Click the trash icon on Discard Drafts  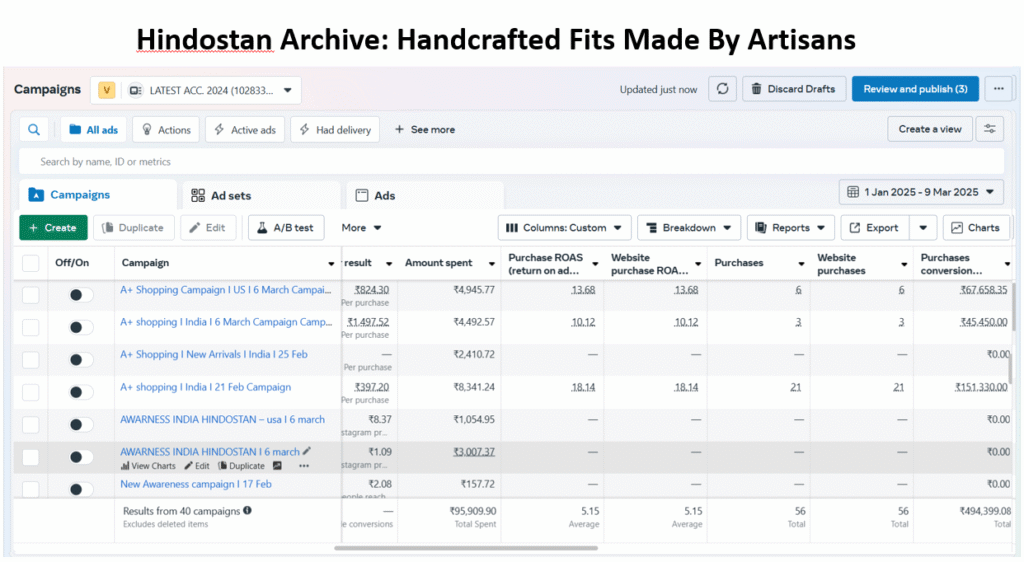pos(756,89)
